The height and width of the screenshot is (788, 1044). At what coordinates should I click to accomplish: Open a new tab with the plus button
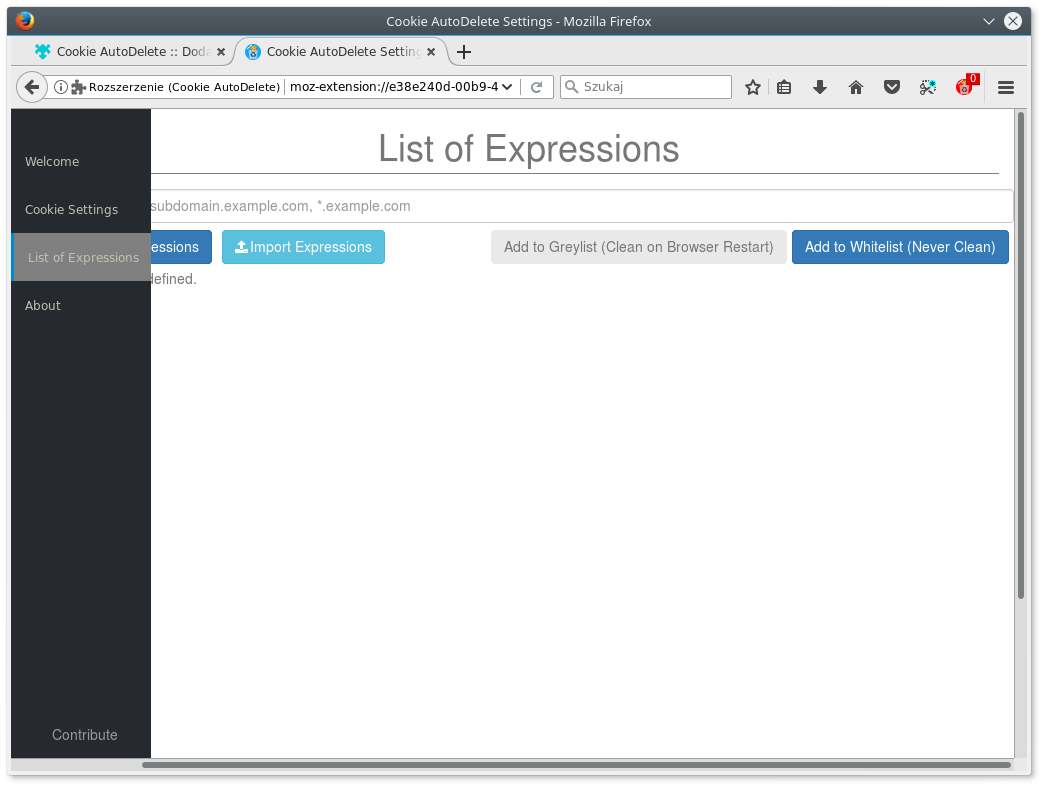coord(464,52)
